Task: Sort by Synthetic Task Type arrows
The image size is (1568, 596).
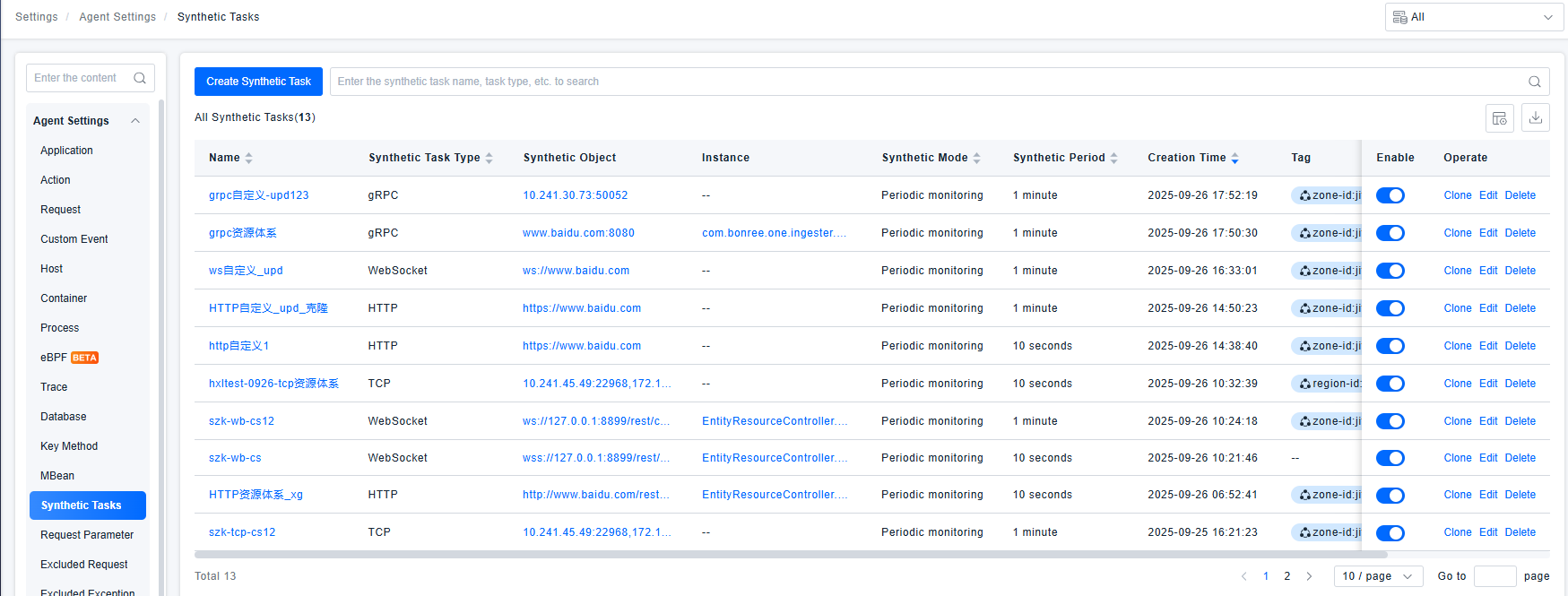Action: coord(489,158)
